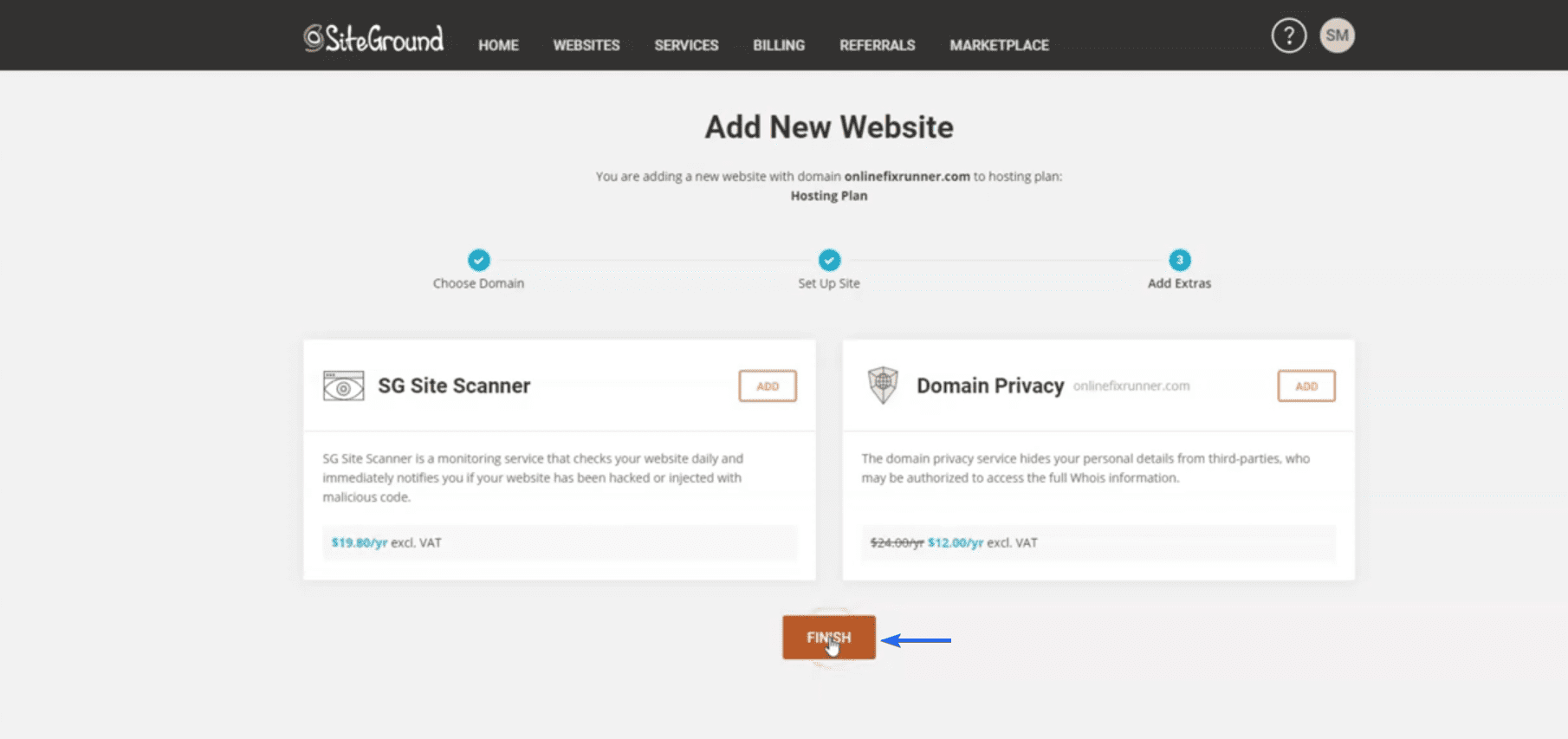Open the Referrals menu
Viewport: 1568px width, 739px height.
point(877,45)
